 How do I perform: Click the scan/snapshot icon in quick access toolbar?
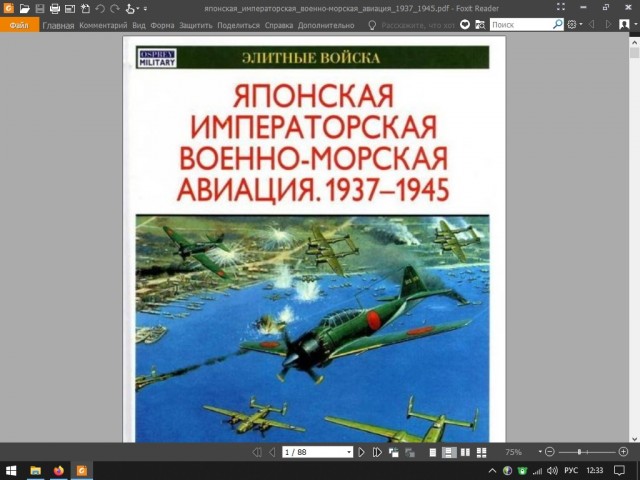coord(70,8)
